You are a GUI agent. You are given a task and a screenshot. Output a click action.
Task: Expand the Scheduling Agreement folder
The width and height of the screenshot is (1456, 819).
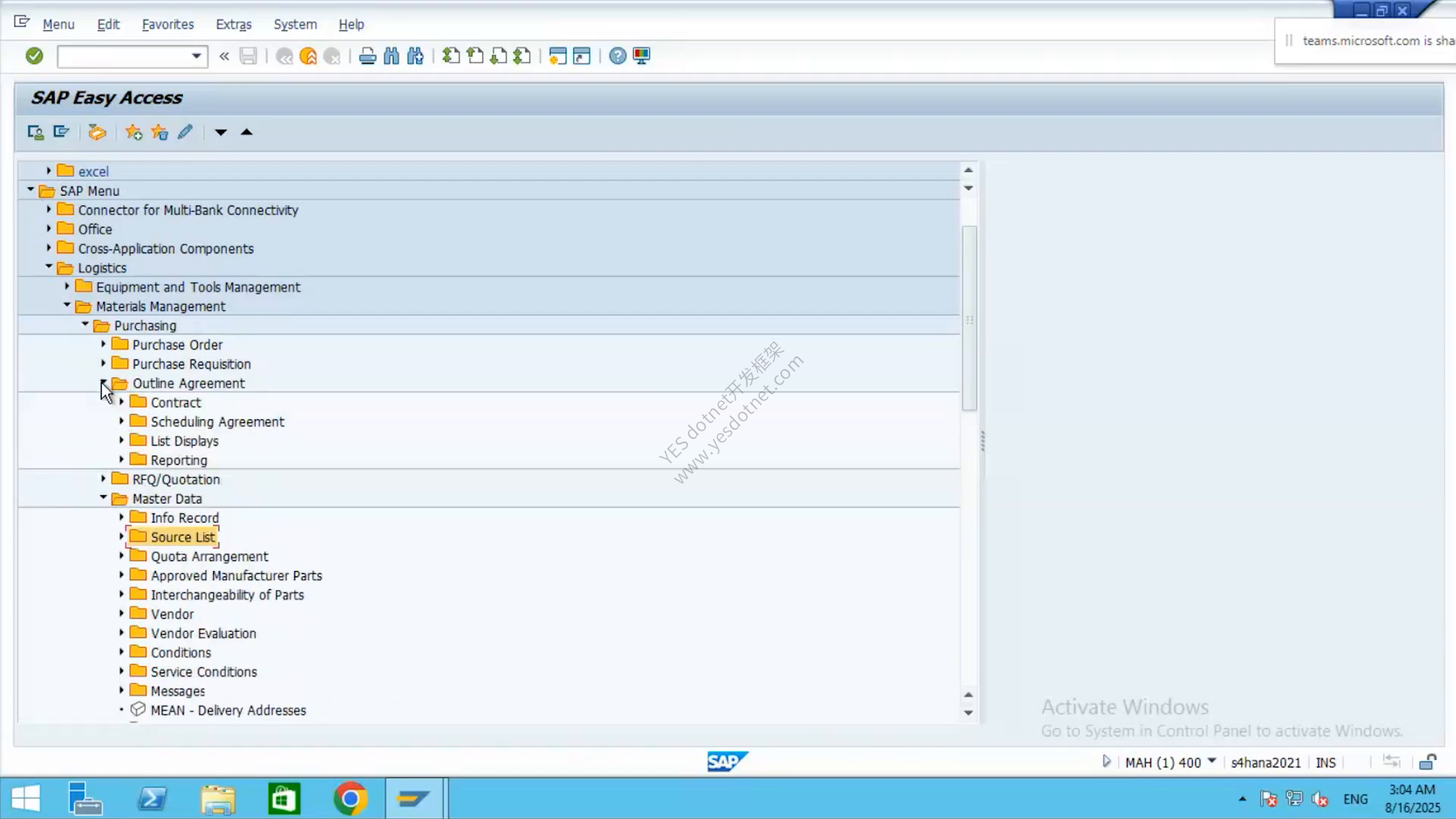click(x=121, y=421)
